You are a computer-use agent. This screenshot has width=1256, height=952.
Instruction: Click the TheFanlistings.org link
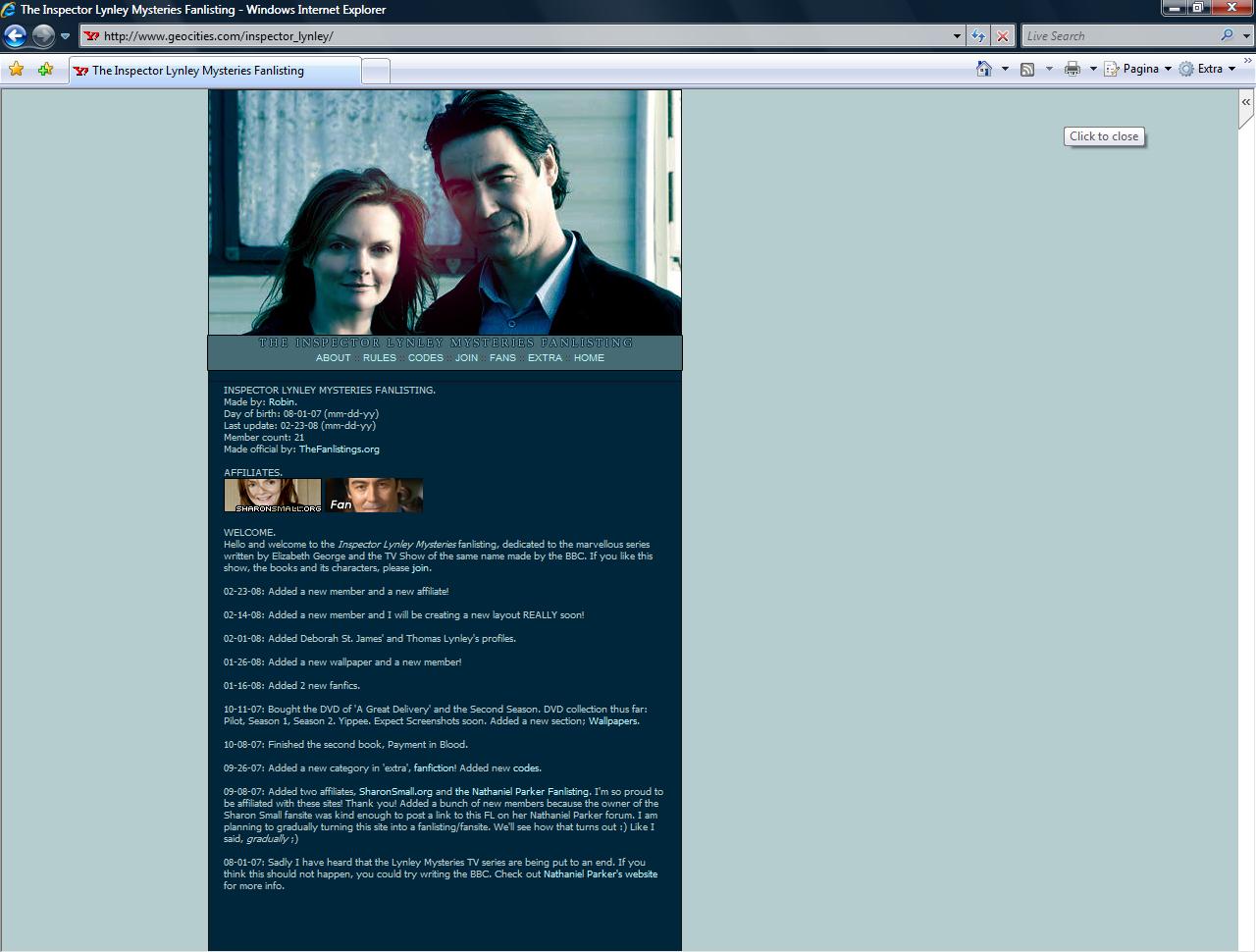tap(339, 450)
